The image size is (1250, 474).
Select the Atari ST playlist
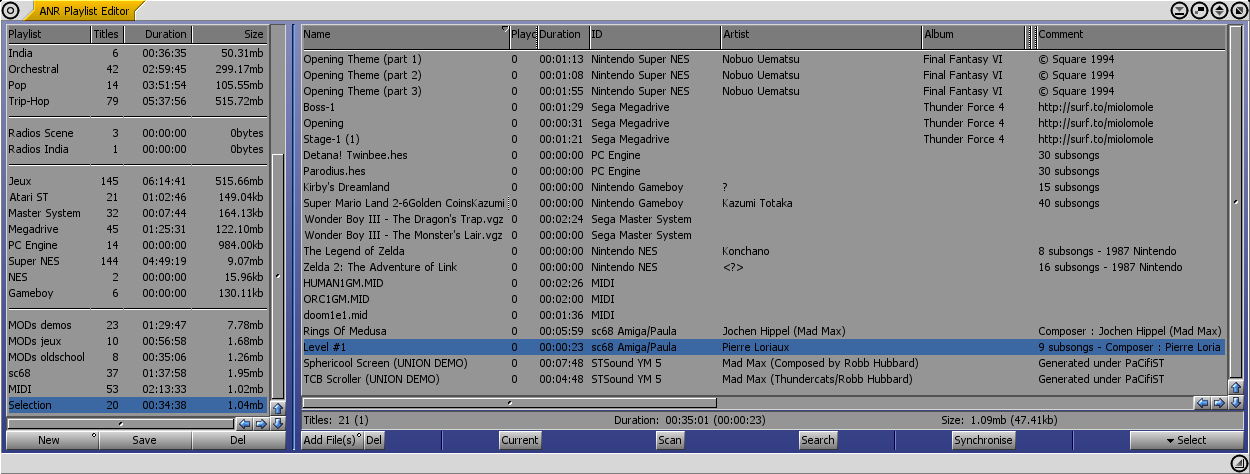click(x=137, y=197)
